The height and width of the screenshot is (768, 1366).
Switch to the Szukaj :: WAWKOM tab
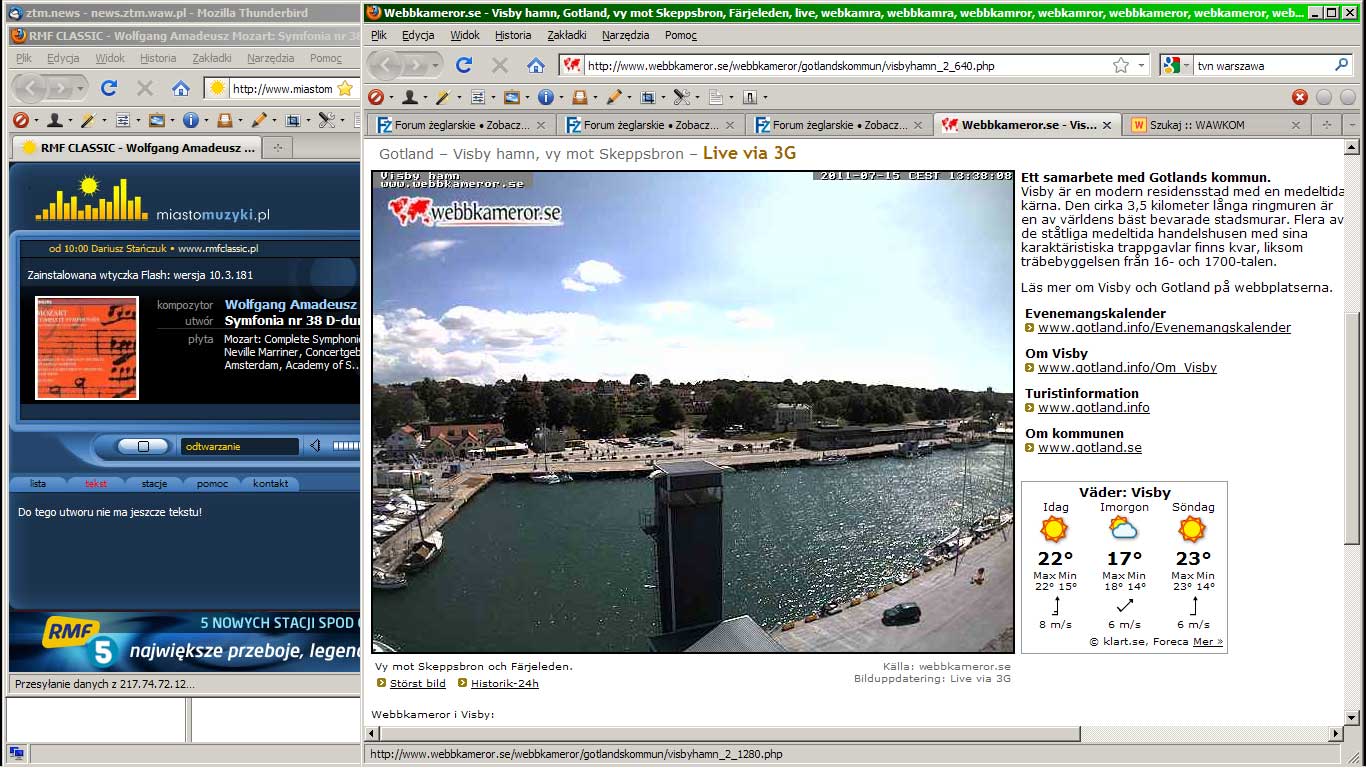point(1196,125)
